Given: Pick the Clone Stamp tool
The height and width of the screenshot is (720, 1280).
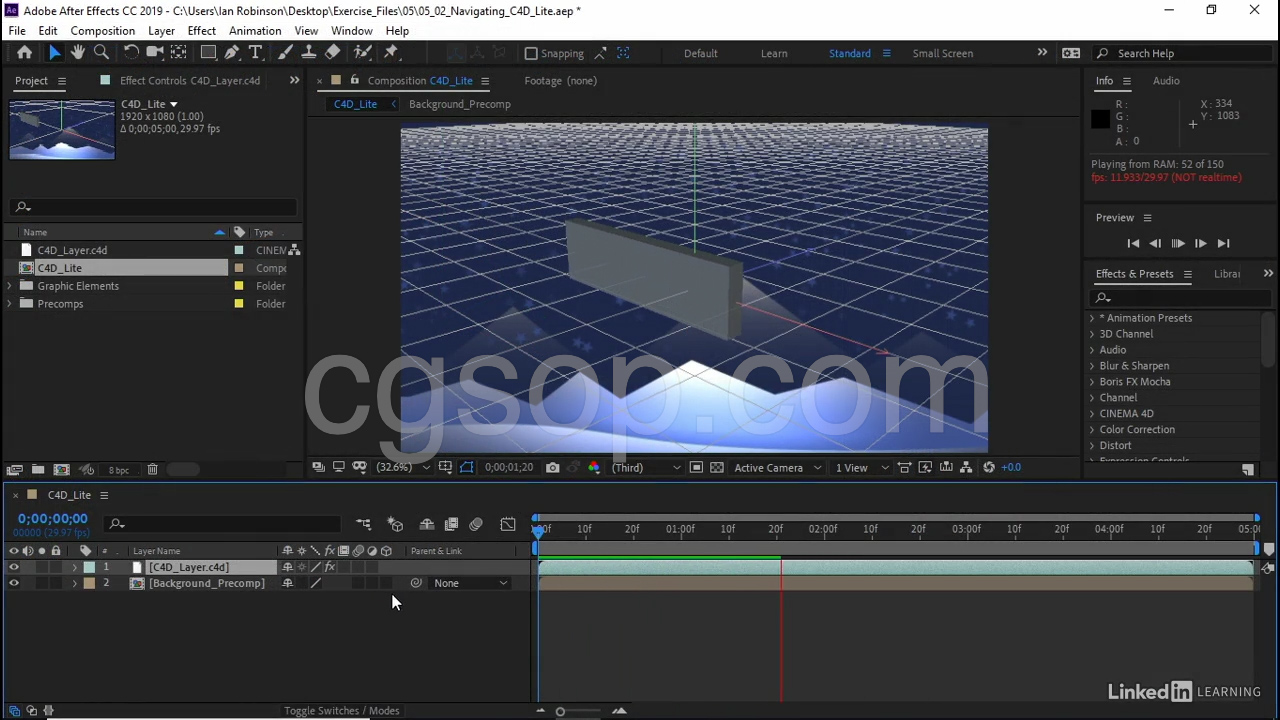Looking at the screenshot, I should click(309, 53).
